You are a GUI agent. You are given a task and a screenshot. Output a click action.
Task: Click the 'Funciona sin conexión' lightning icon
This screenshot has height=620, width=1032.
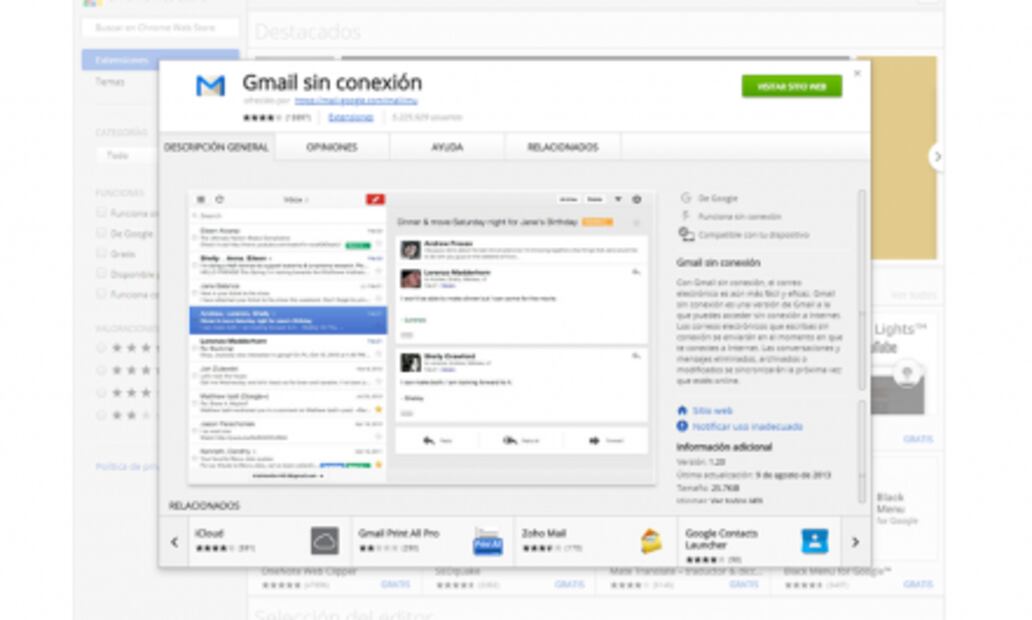pyautogui.click(x=684, y=214)
